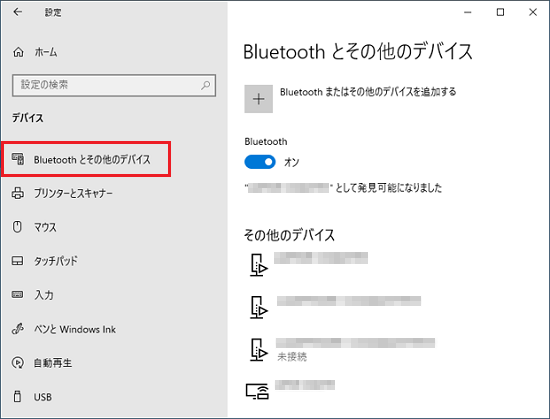Click Bluetooth またはその他のデバイスを追加する

(368, 92)
